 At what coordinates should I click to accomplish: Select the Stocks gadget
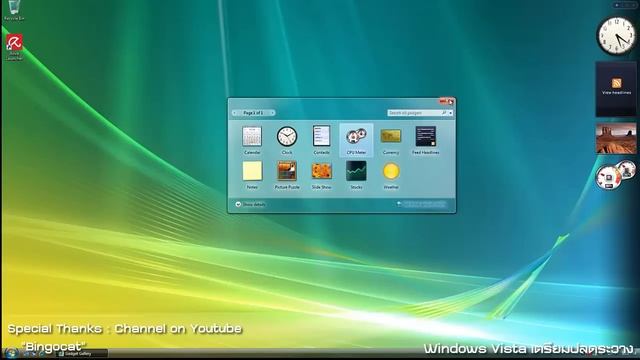click(x=356, y=175)
